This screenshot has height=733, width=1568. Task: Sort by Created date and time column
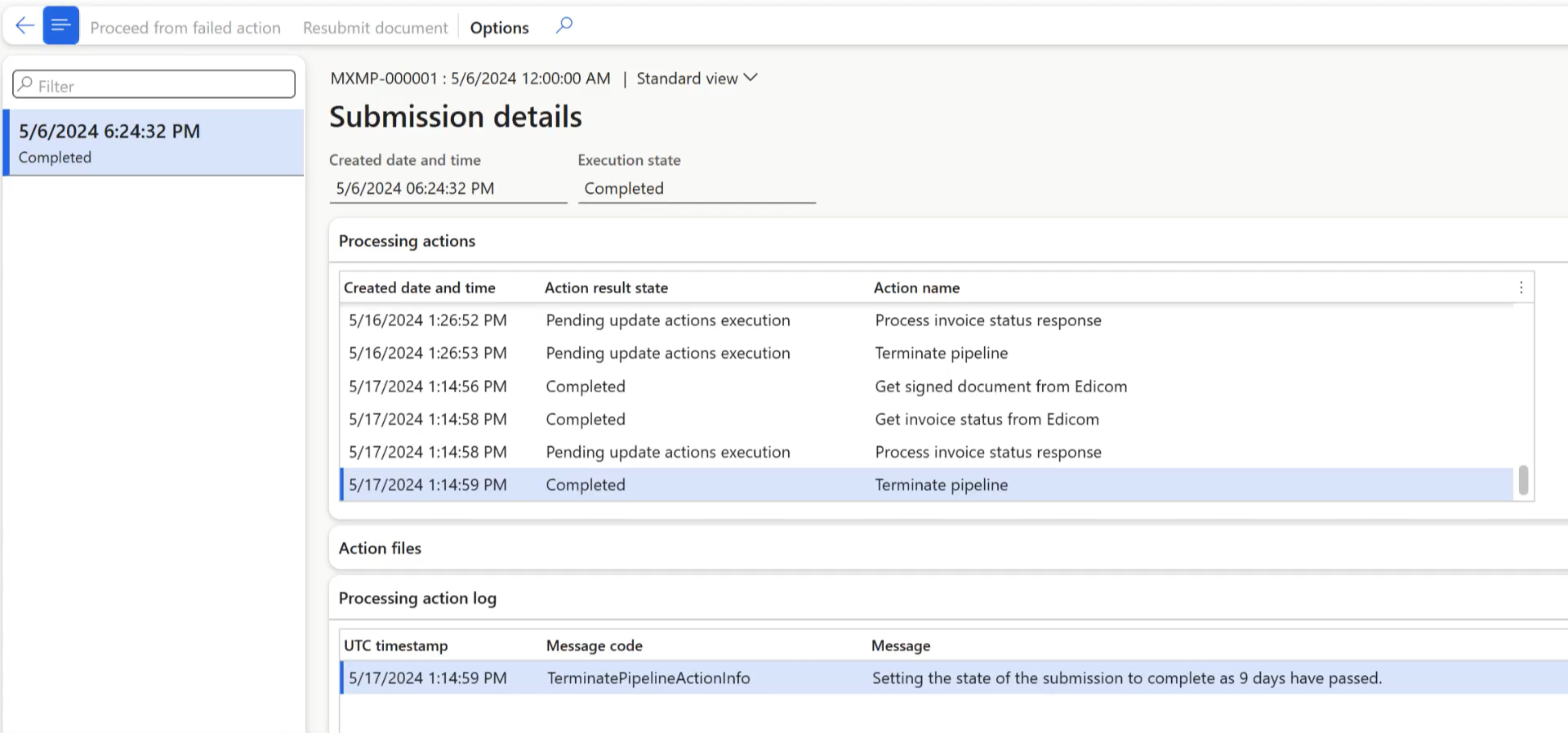tap(420, 288)
